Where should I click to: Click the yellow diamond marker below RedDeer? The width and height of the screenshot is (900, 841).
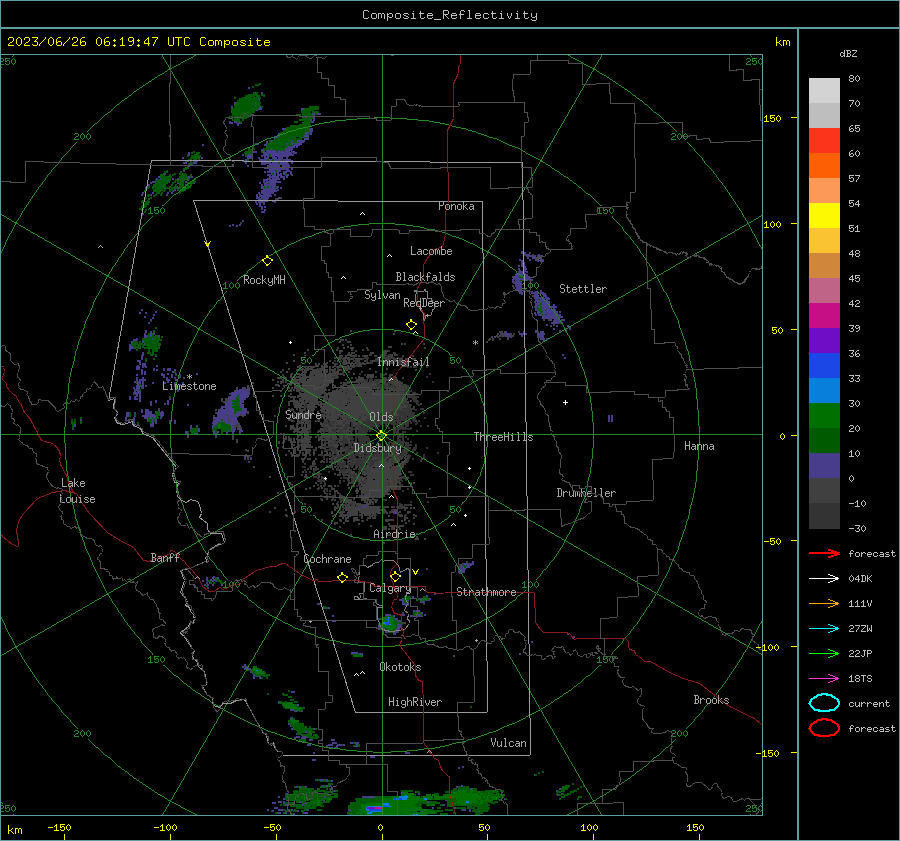pyautogui.click(x=411, y=325)
